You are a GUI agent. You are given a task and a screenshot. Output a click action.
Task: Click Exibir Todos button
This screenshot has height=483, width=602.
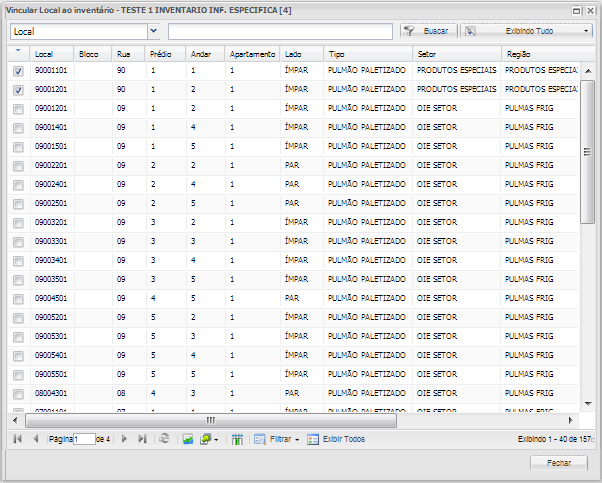336,439
